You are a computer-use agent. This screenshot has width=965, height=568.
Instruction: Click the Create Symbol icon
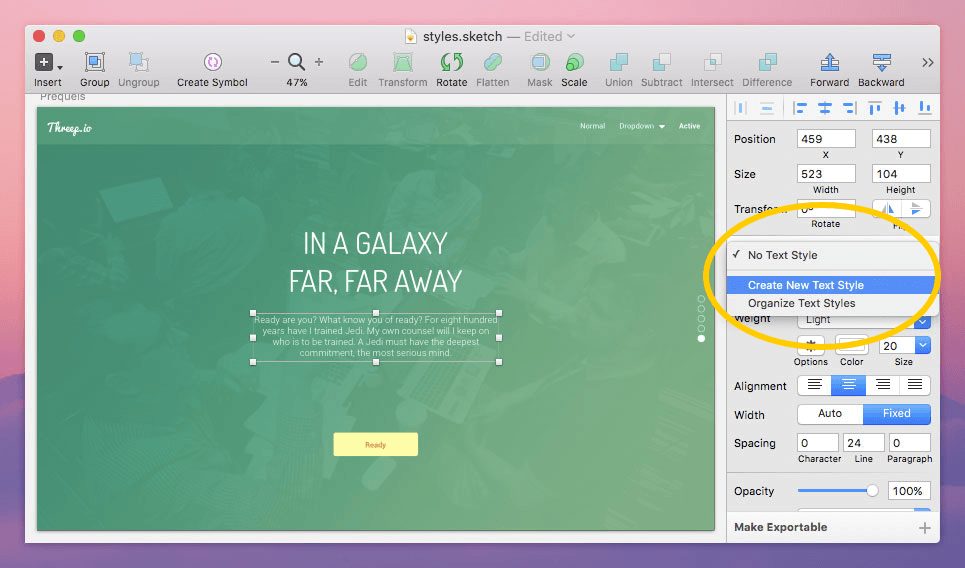tap(212, 62)
